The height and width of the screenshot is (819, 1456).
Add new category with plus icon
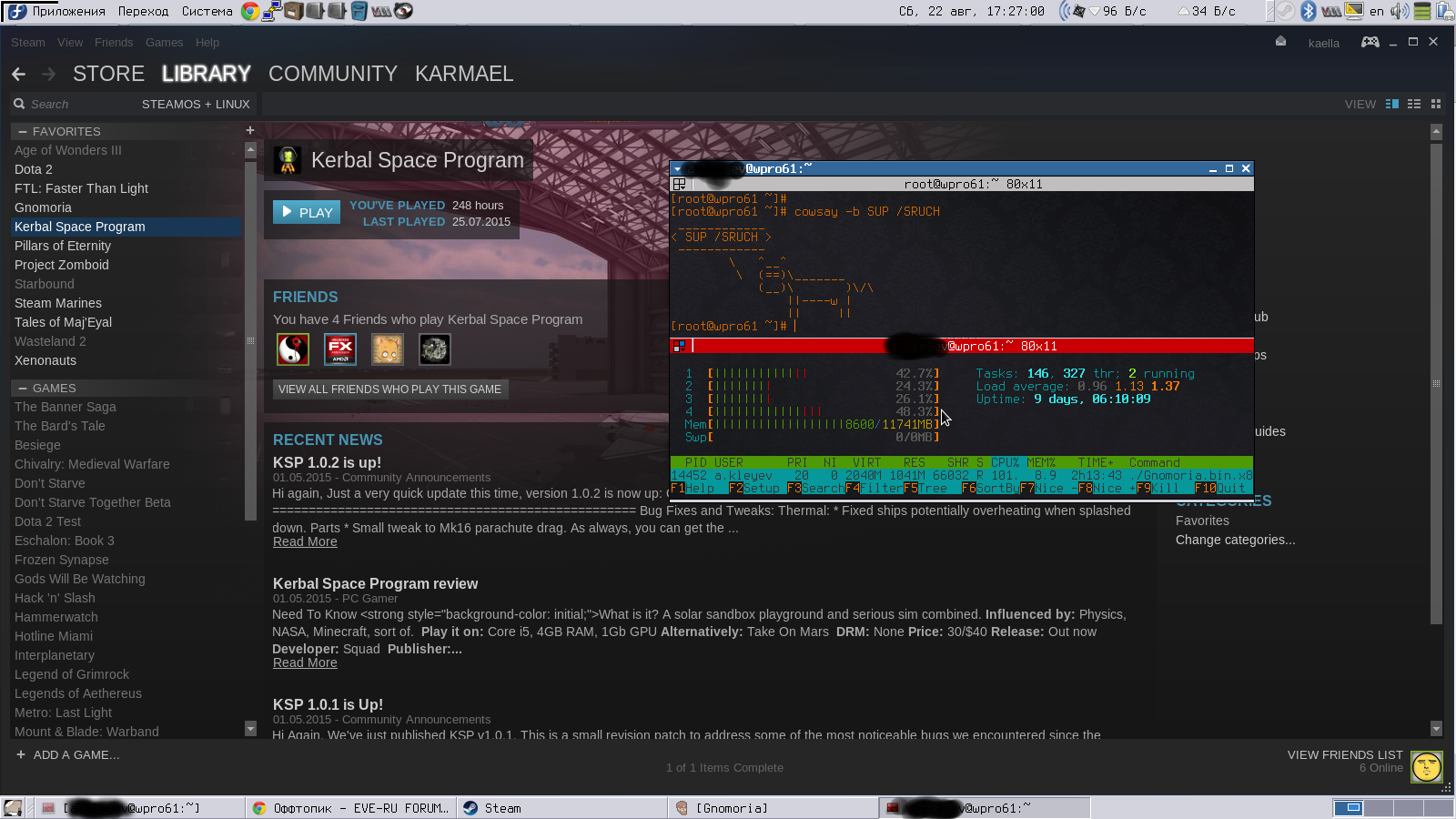tap(249, 130)
